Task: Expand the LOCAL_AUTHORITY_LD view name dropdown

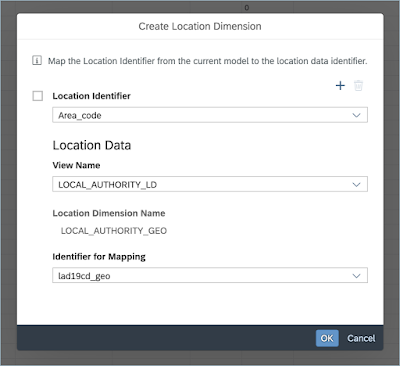Action: click(210, 184)
